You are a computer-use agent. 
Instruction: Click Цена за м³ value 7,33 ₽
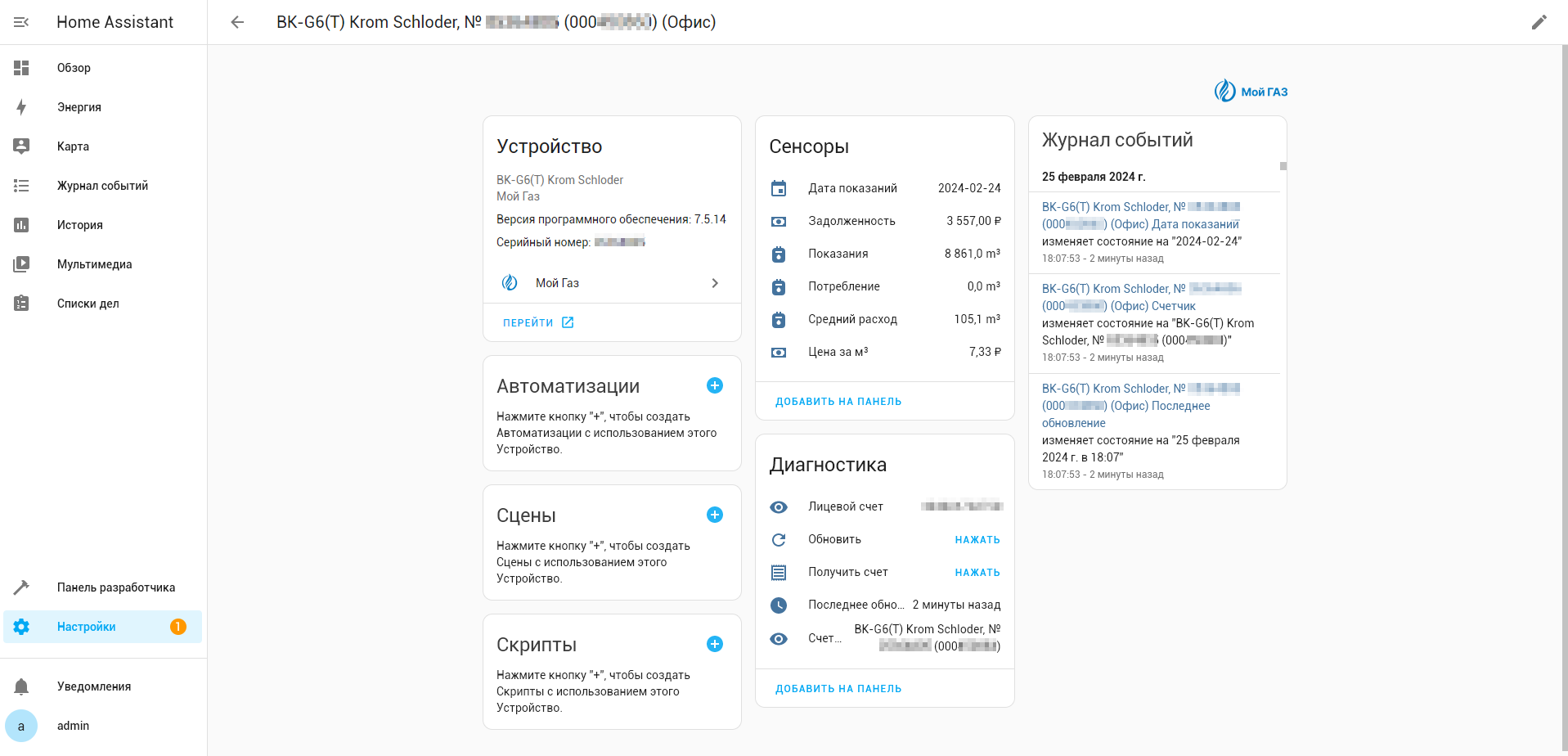tap(985, 352)
